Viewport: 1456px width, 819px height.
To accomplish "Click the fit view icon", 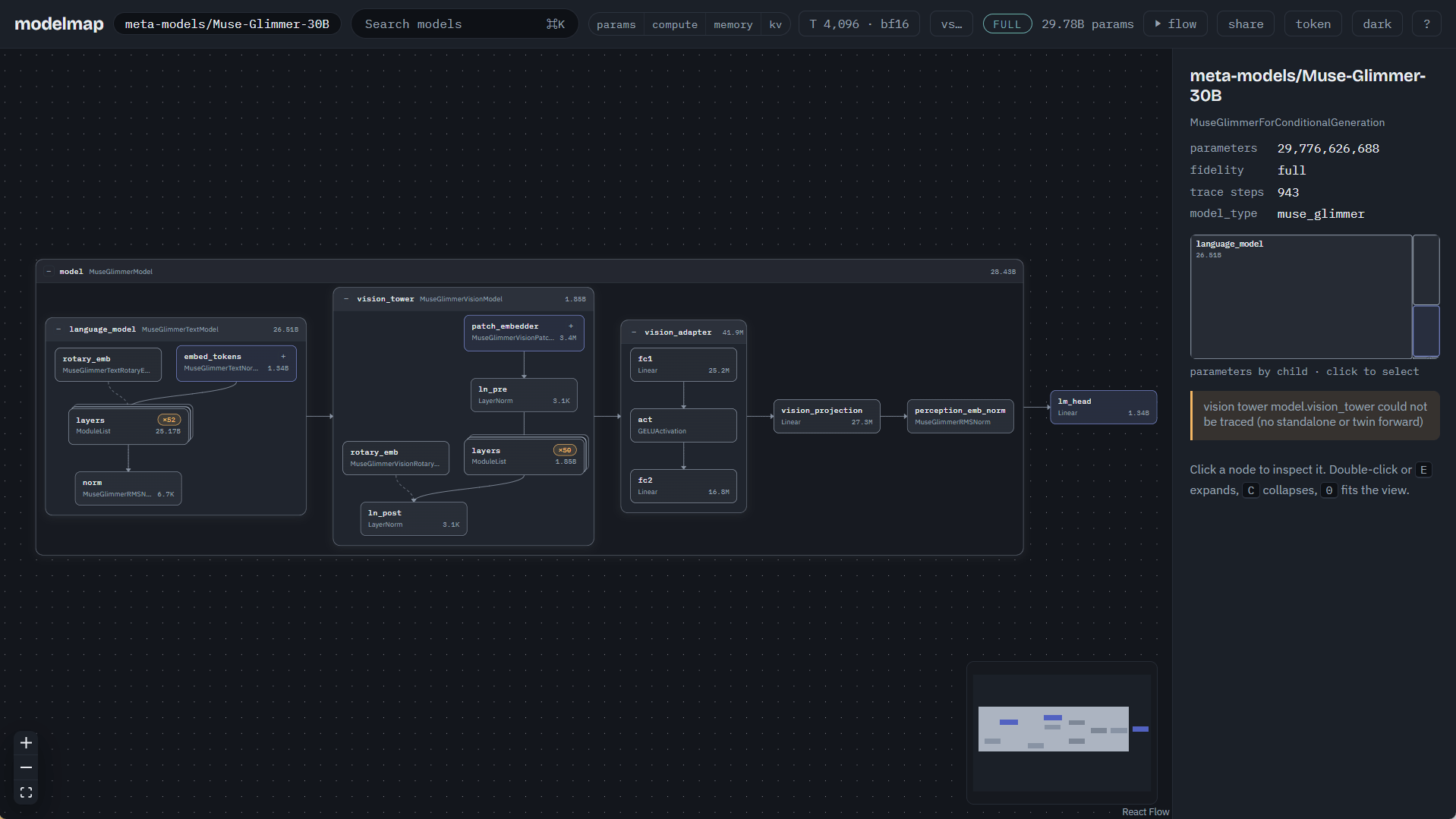I will (26, 792).
